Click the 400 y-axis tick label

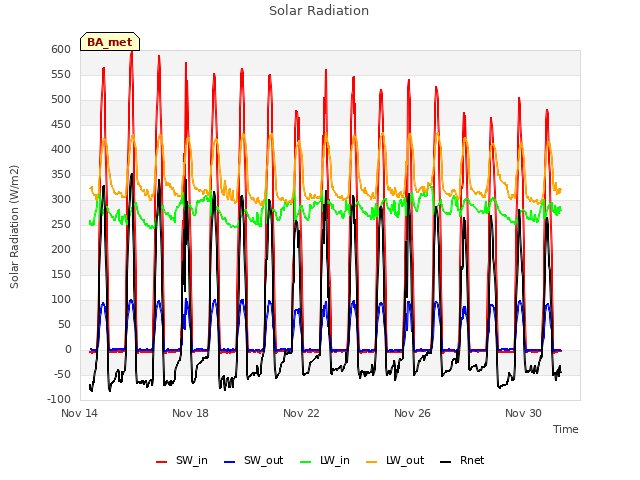(61, 150)
